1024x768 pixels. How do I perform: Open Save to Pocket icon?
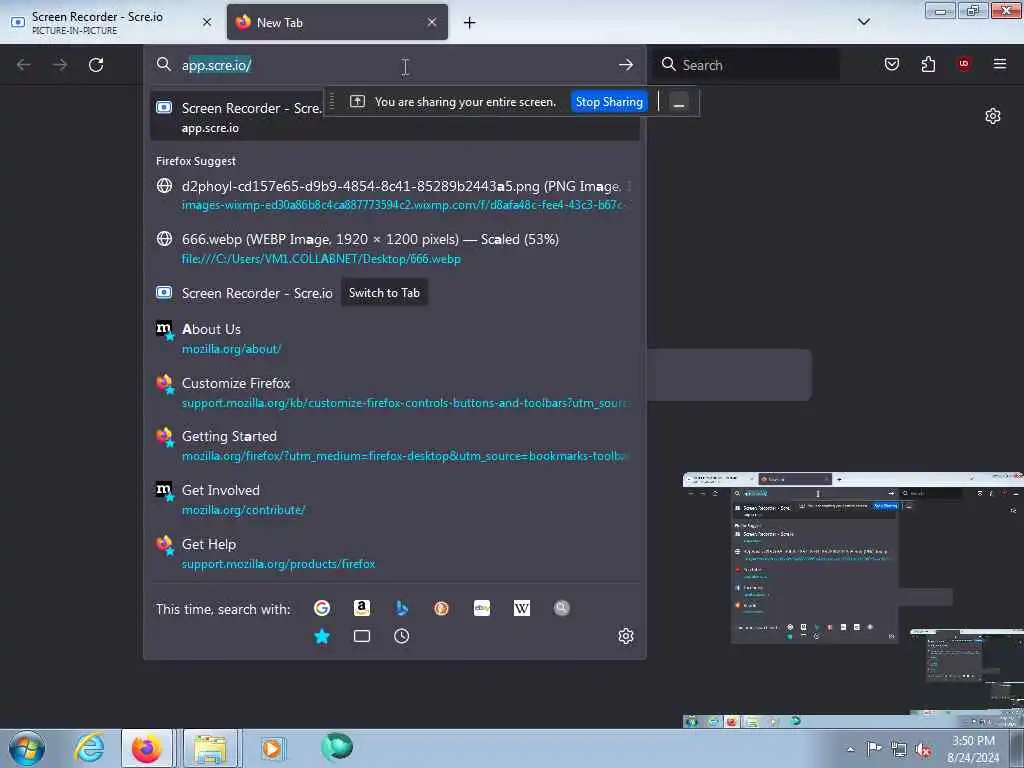[x=891, y=64]
